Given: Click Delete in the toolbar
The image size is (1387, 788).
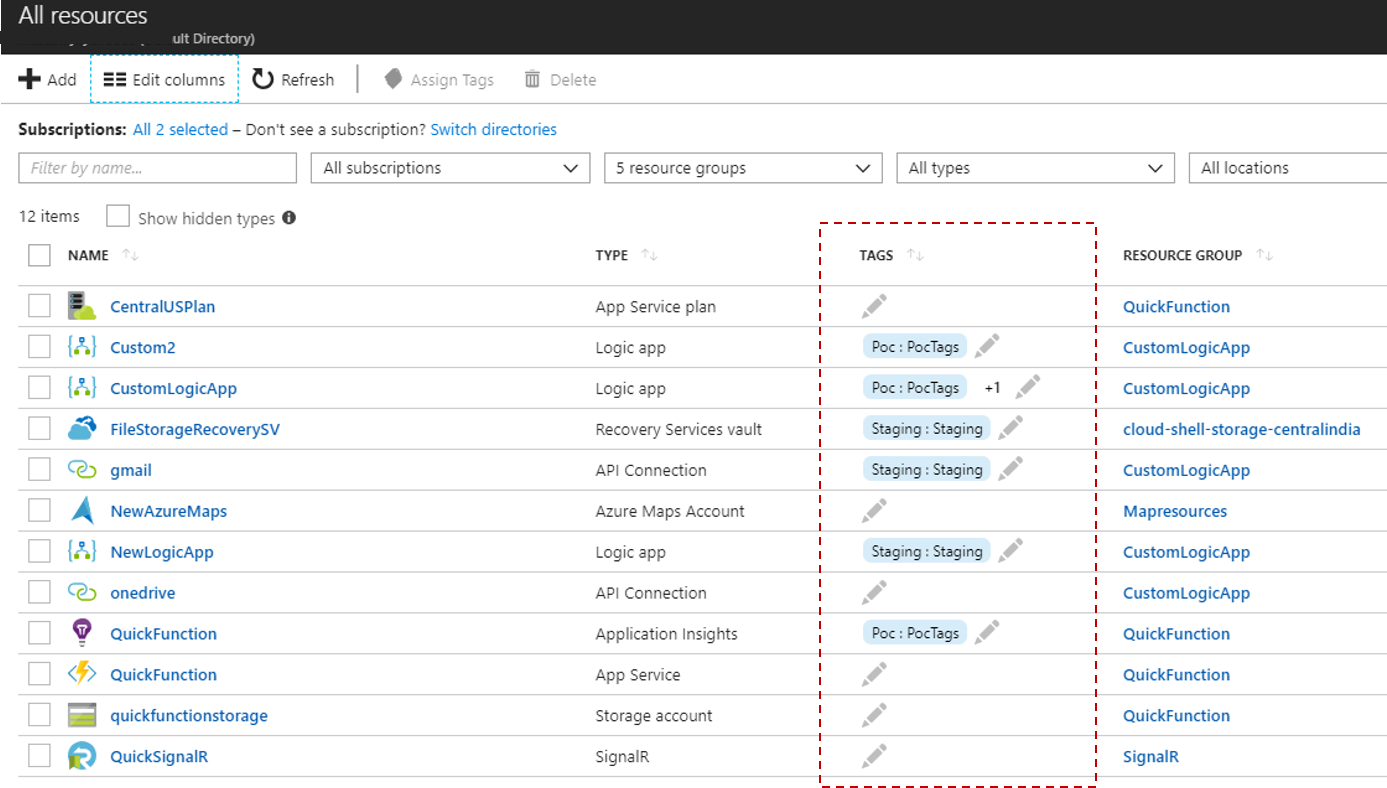Looking at the screenshot, I should pyautogui.click(x=560, y=79).
